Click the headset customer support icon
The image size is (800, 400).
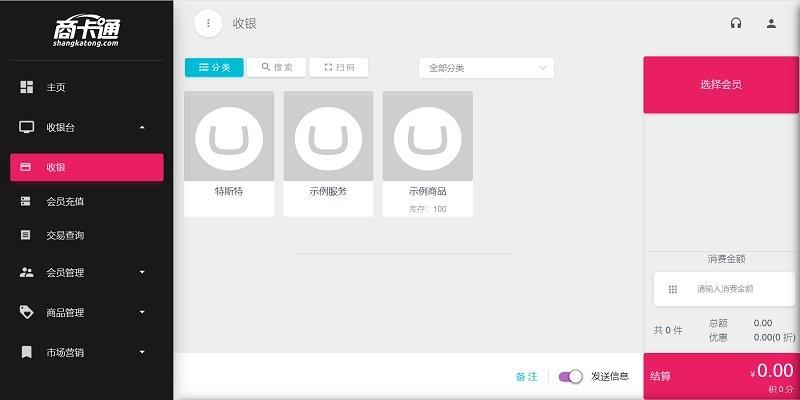tap(736, 23)
